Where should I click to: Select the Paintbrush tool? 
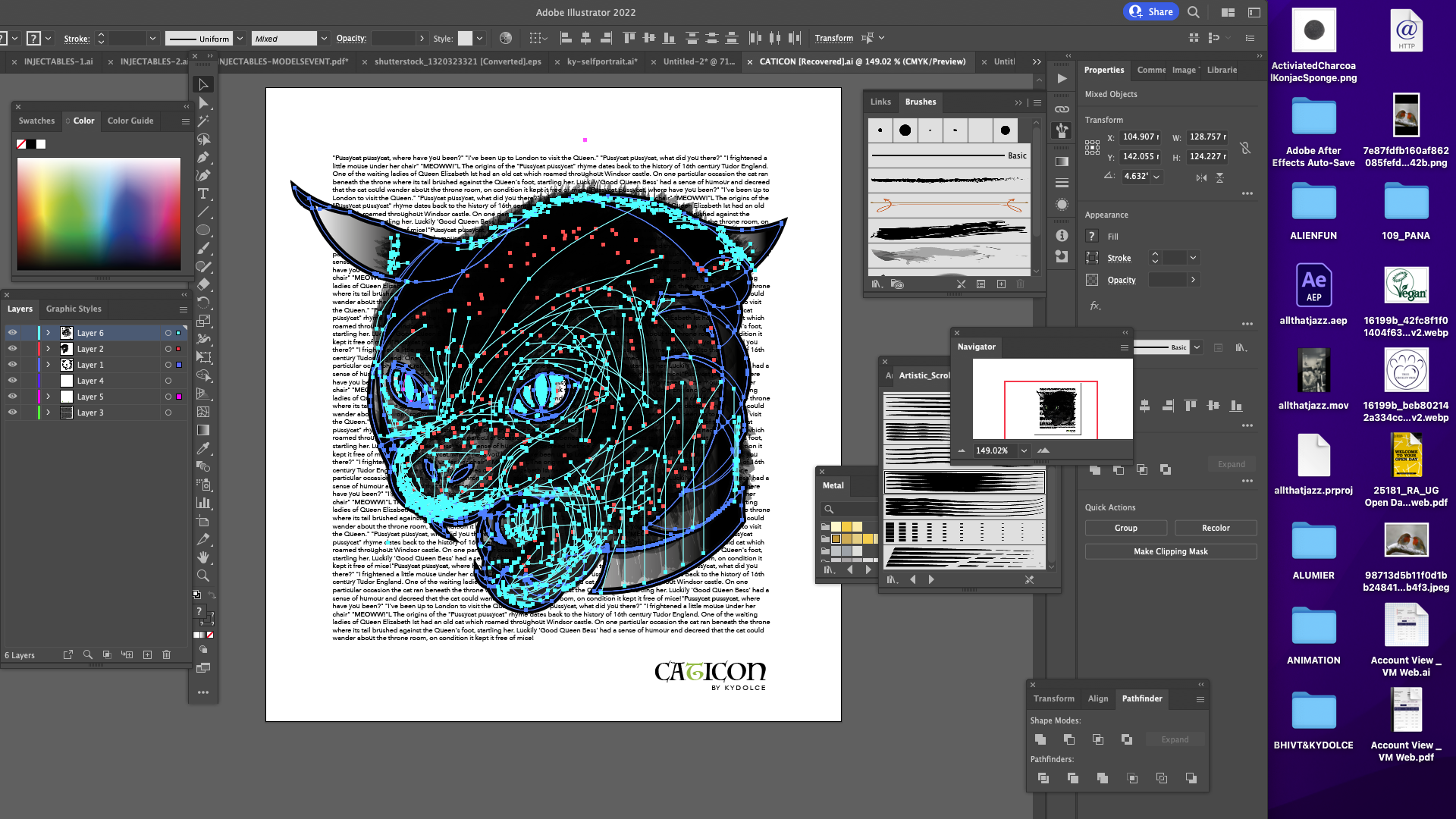tap(202, 248)
